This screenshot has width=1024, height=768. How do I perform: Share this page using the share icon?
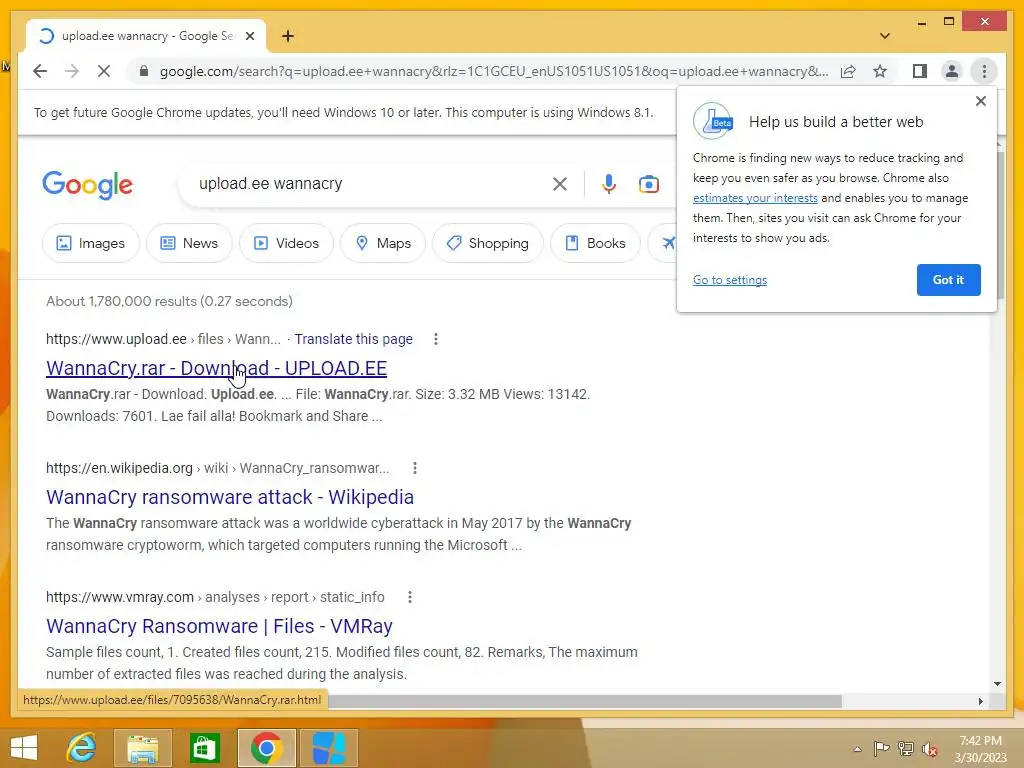[x=848, y=71]
